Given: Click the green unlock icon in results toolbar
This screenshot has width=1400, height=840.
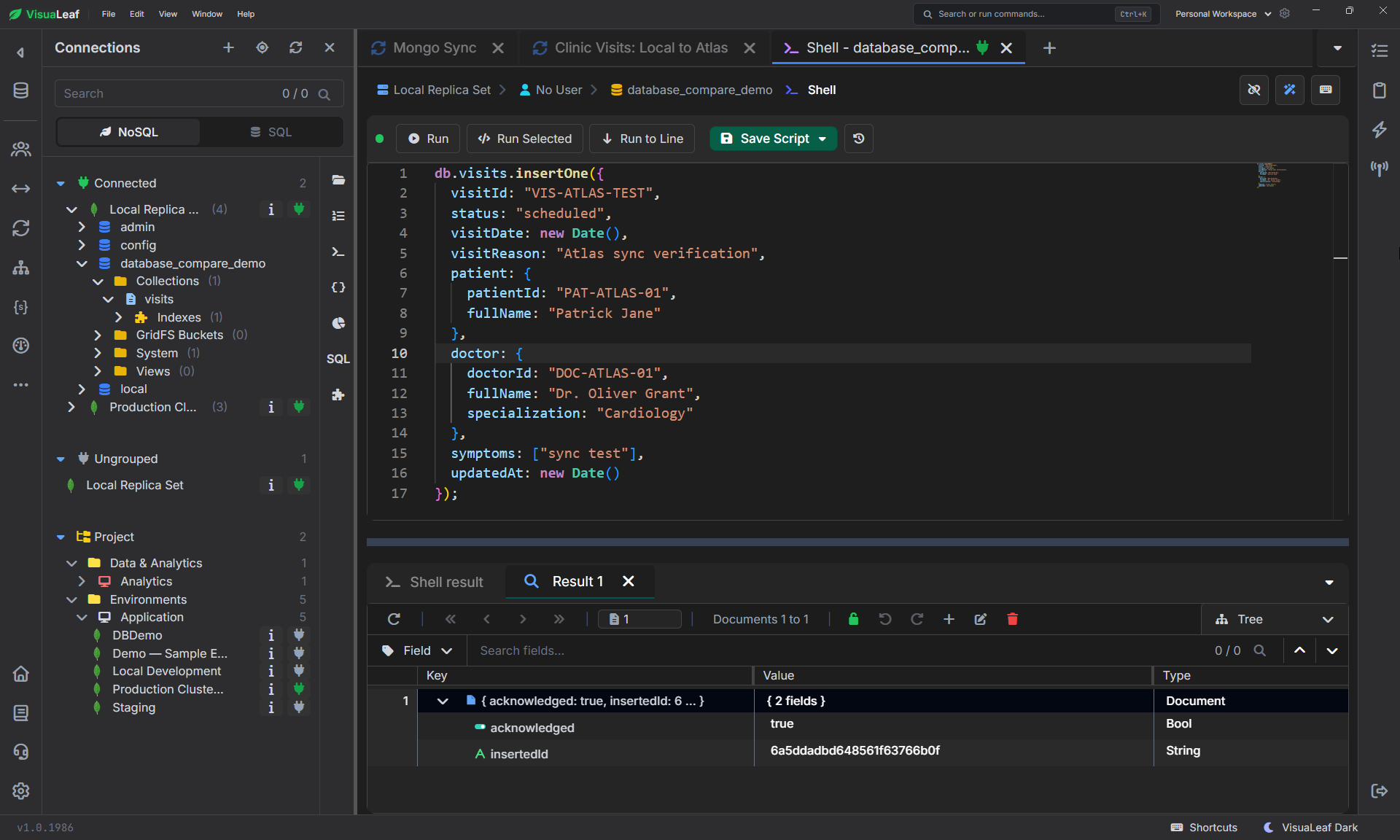Looking at the screenshot, I should pyautogui.click(x=853, y=619).
